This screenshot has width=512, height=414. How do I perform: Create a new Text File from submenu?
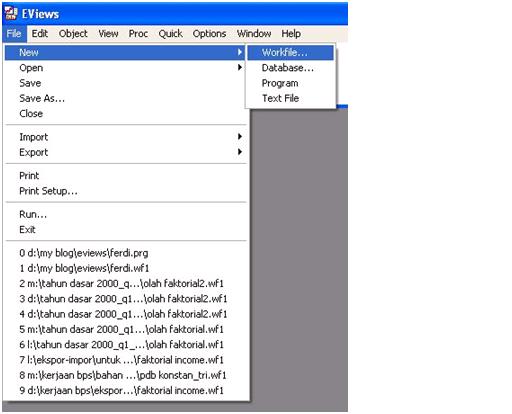coord(290,98)
